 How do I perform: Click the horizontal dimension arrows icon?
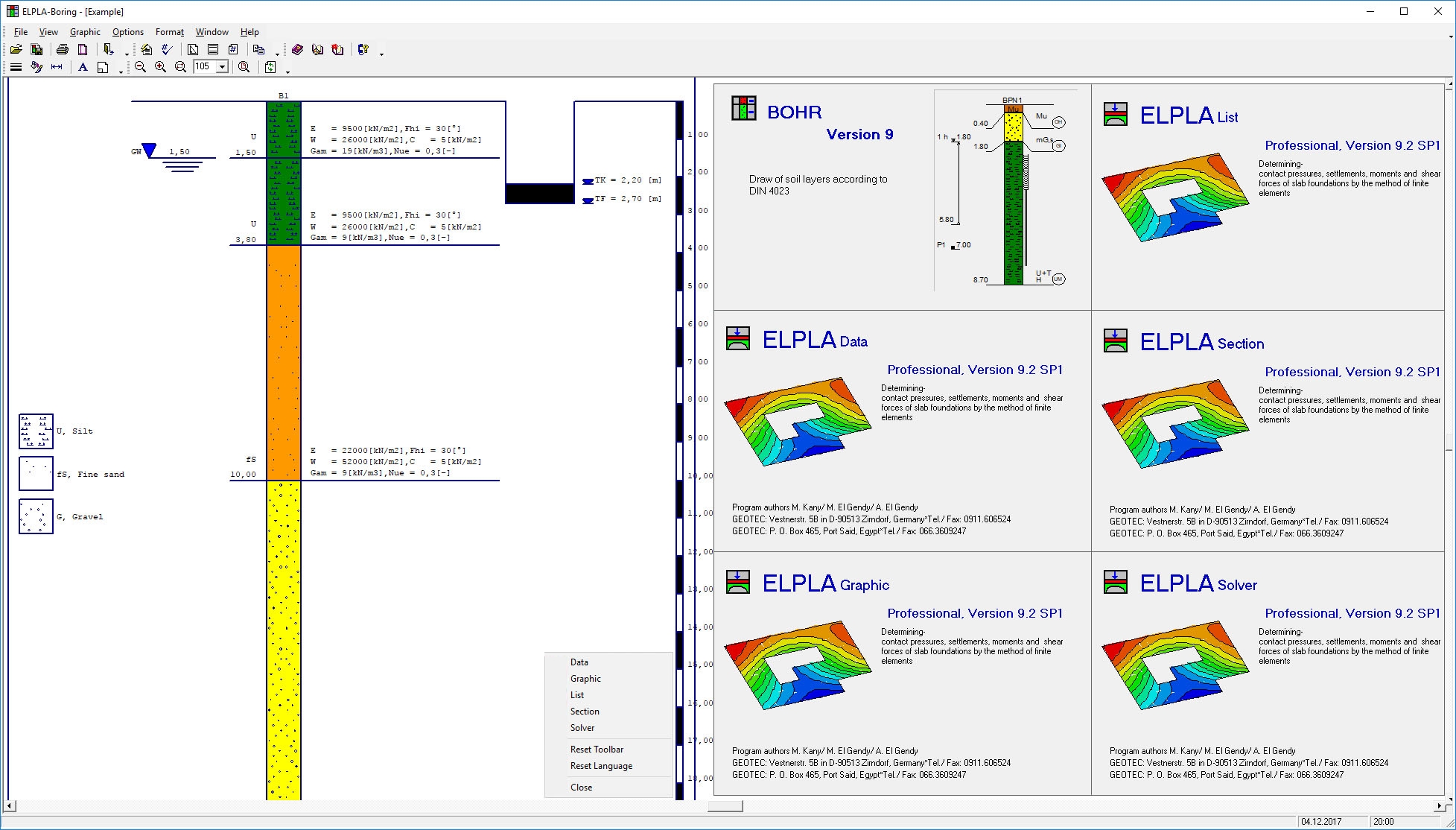pos(57,67)
